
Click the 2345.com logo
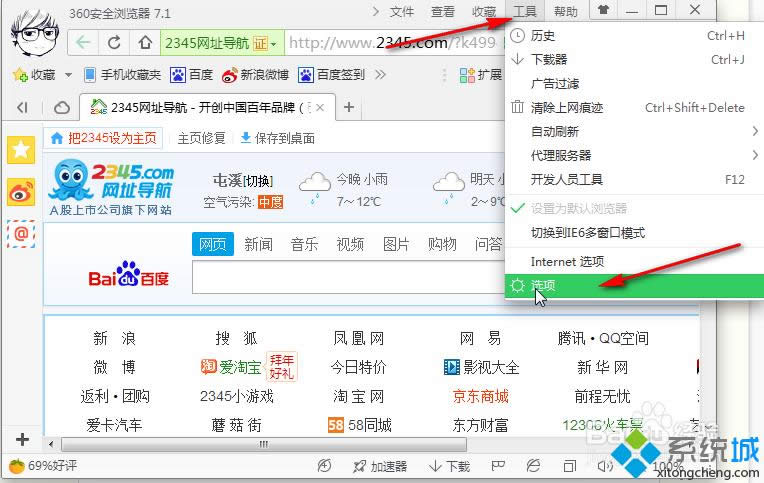pyautogui.click(x=111, y=187)
